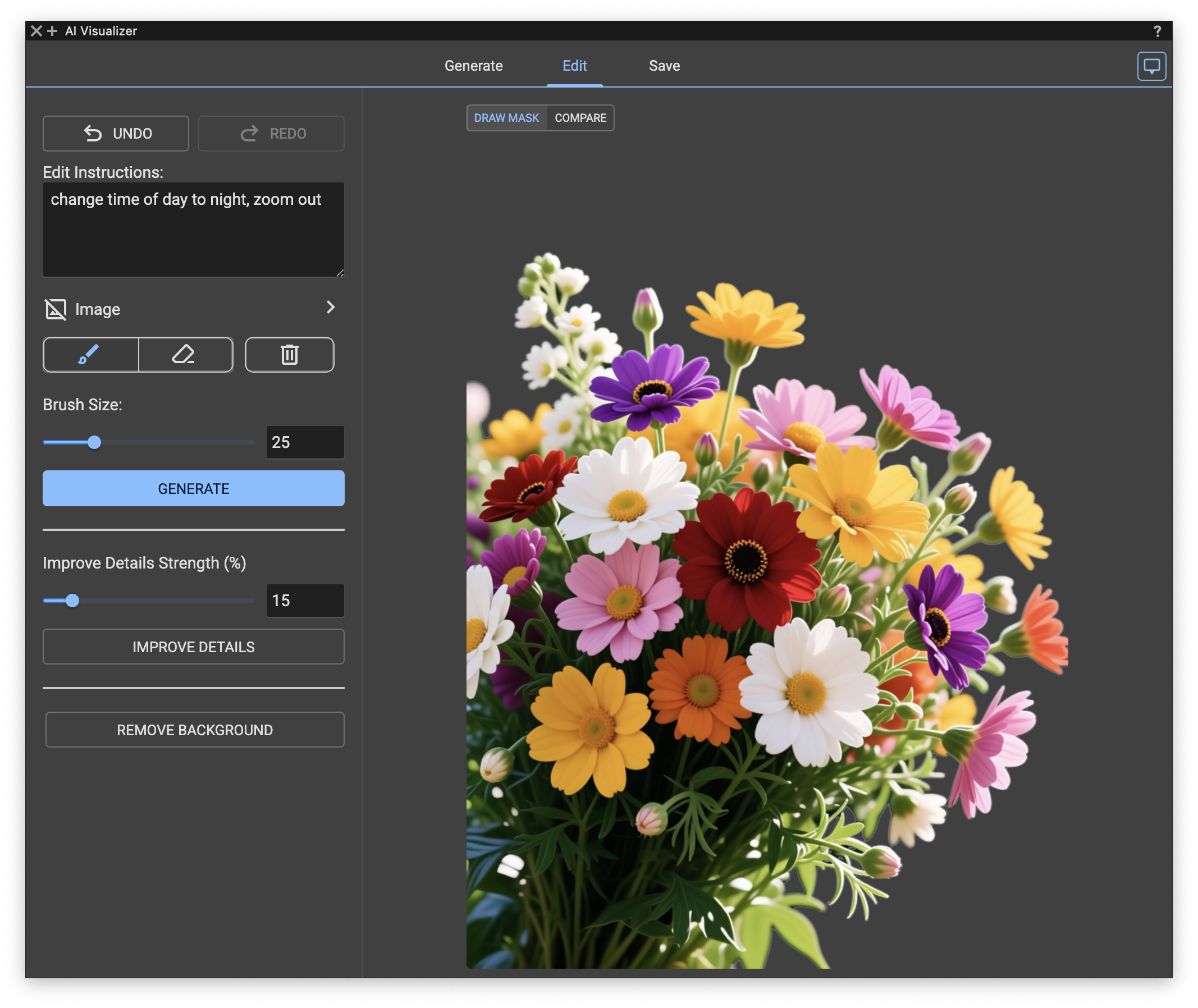Click the trash icon to clear mask
The height and width of the screenshot is (1008, 1198).
click(x=289, y=355)
